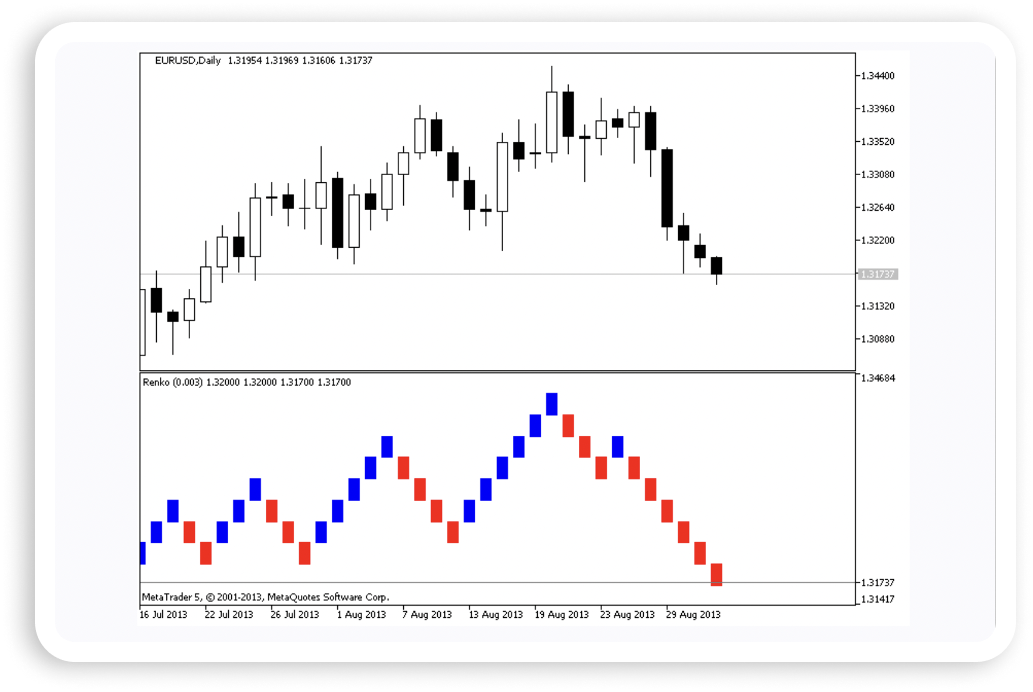Click the last red Renko brick at the bottom
The image size is (1033, 692).
tap(716, 574)
